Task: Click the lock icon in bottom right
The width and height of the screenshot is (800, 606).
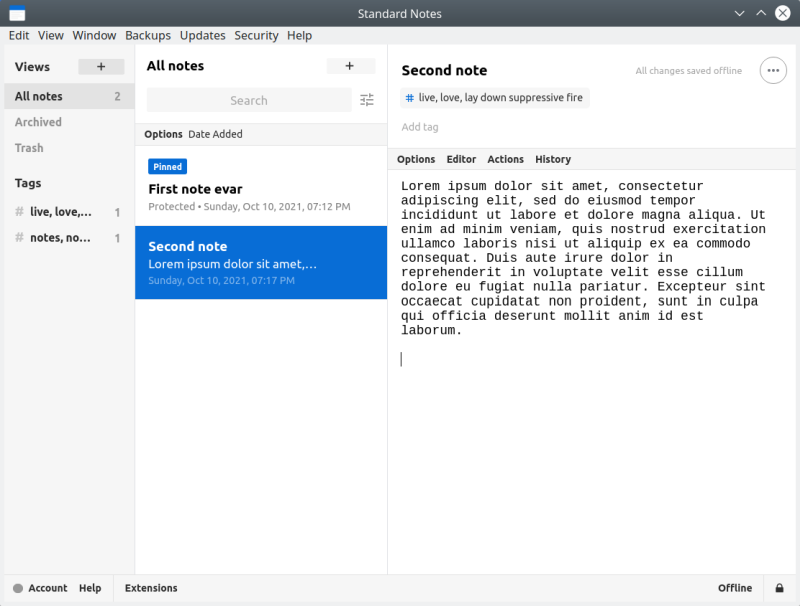Action: tap(779, 588)
